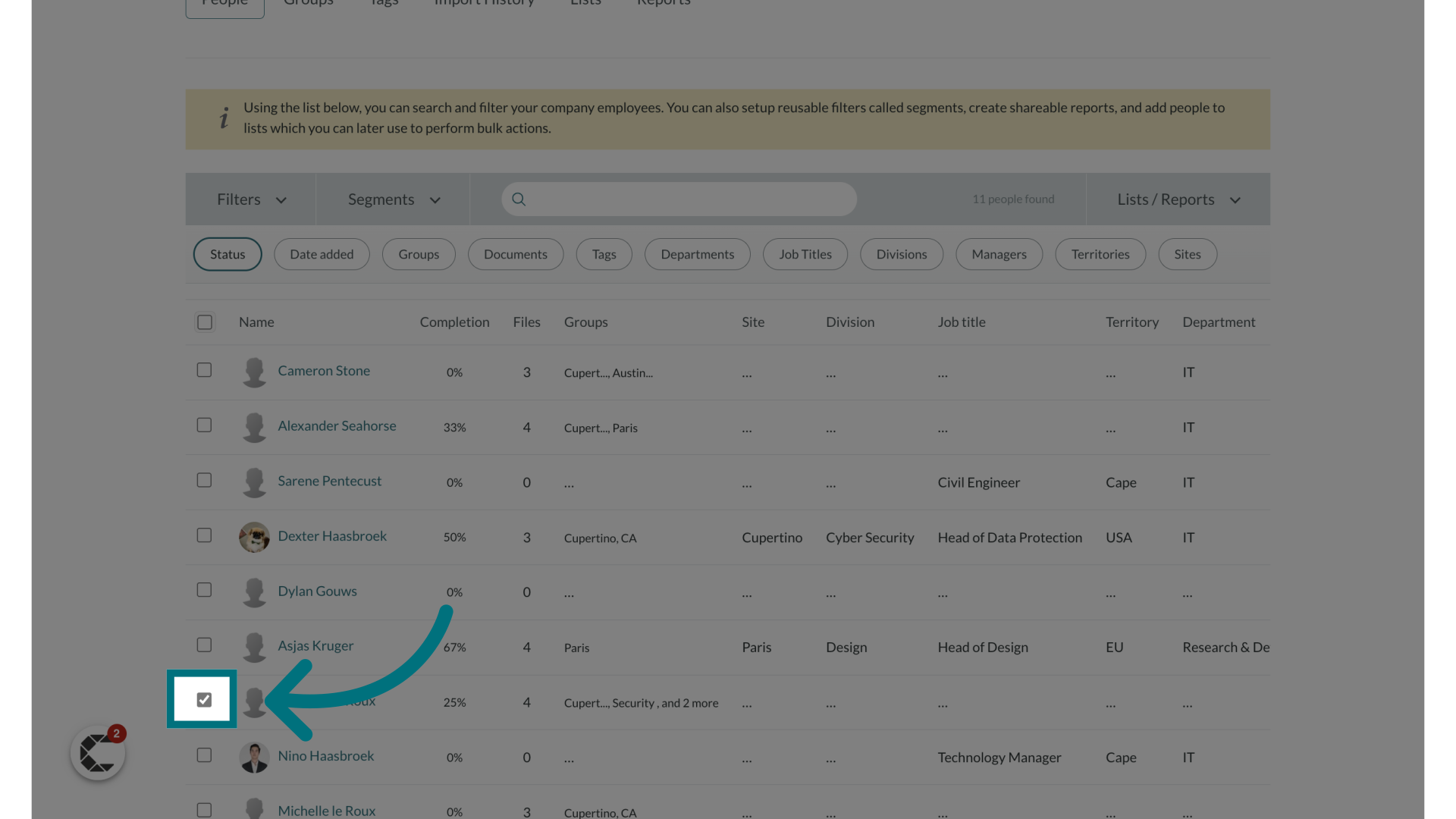Click the Tags filter icon
1456x819 pixels.
(x=604, y=254)
